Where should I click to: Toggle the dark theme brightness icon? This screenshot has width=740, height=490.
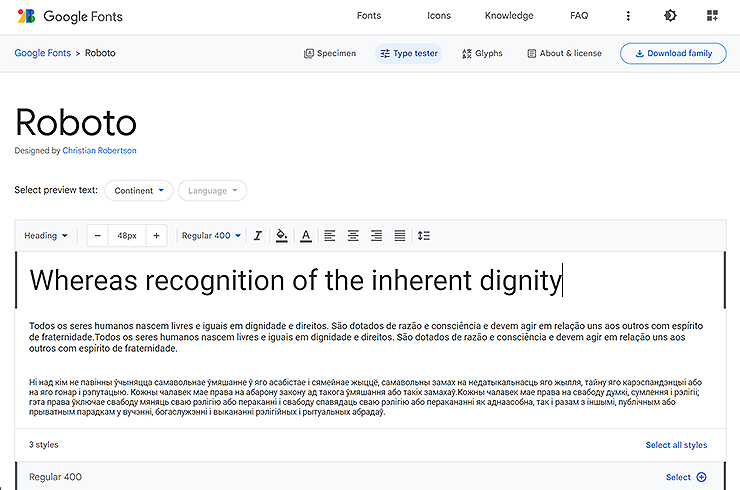[670, 16]
